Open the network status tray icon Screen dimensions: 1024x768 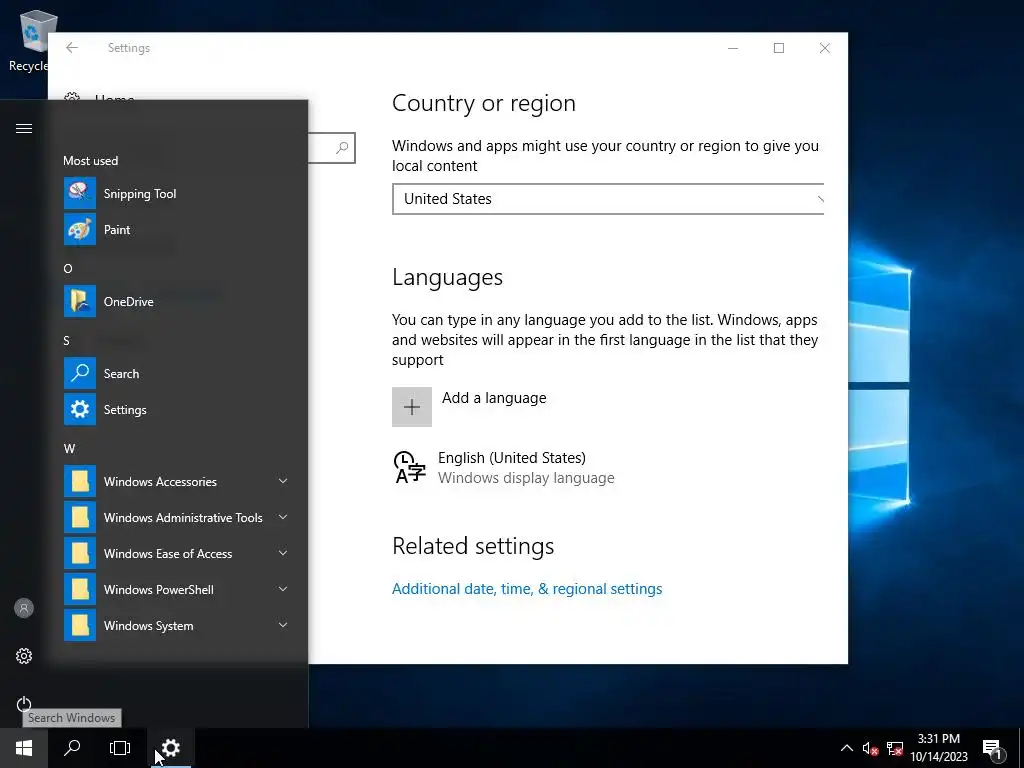(x=895, y=749)
